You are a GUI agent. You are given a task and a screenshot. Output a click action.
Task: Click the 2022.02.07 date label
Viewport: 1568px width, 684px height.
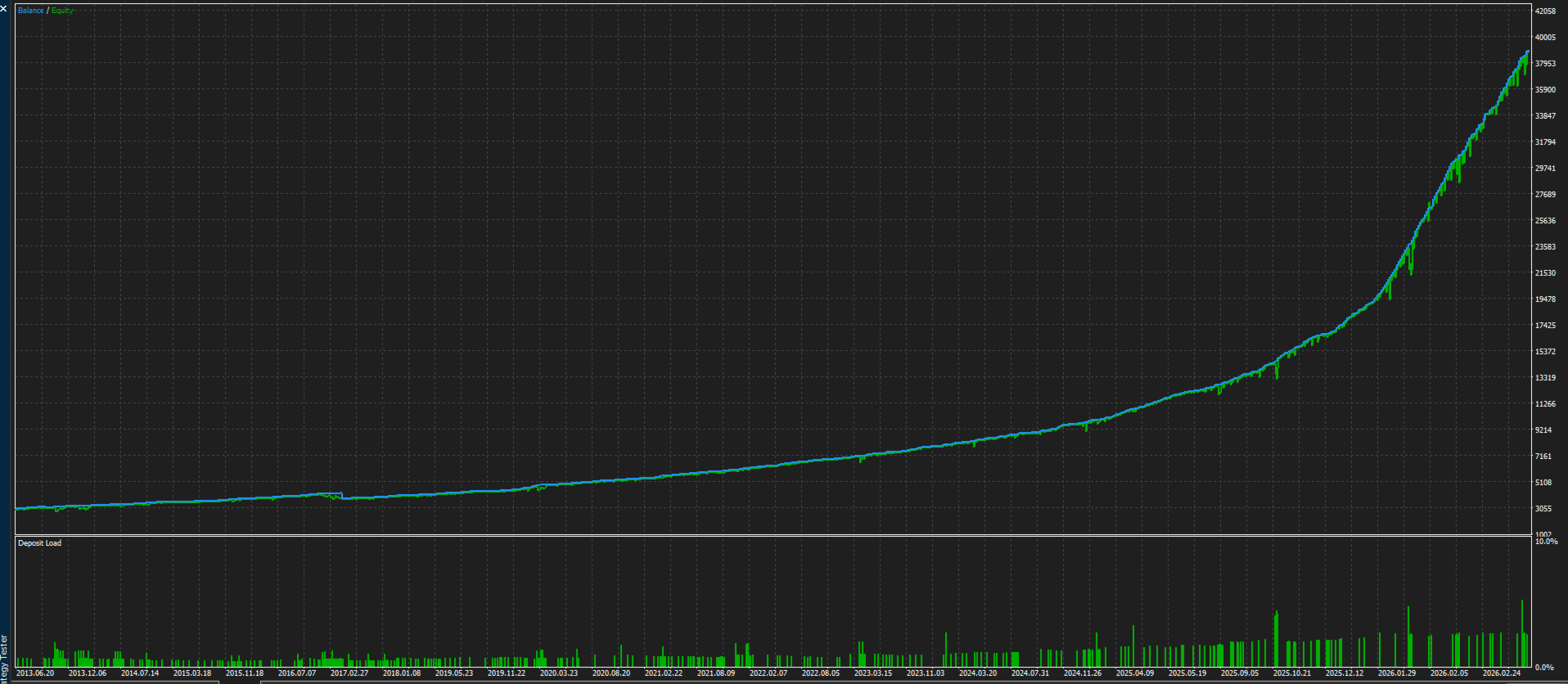point(768,673)
